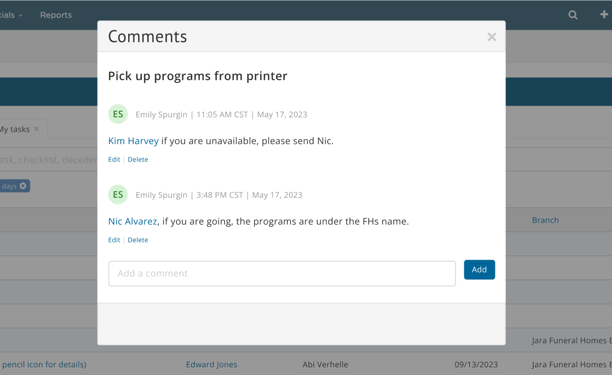
Task: Click the 11:05 AM CST timestamp text
Action: click(222, 114)
